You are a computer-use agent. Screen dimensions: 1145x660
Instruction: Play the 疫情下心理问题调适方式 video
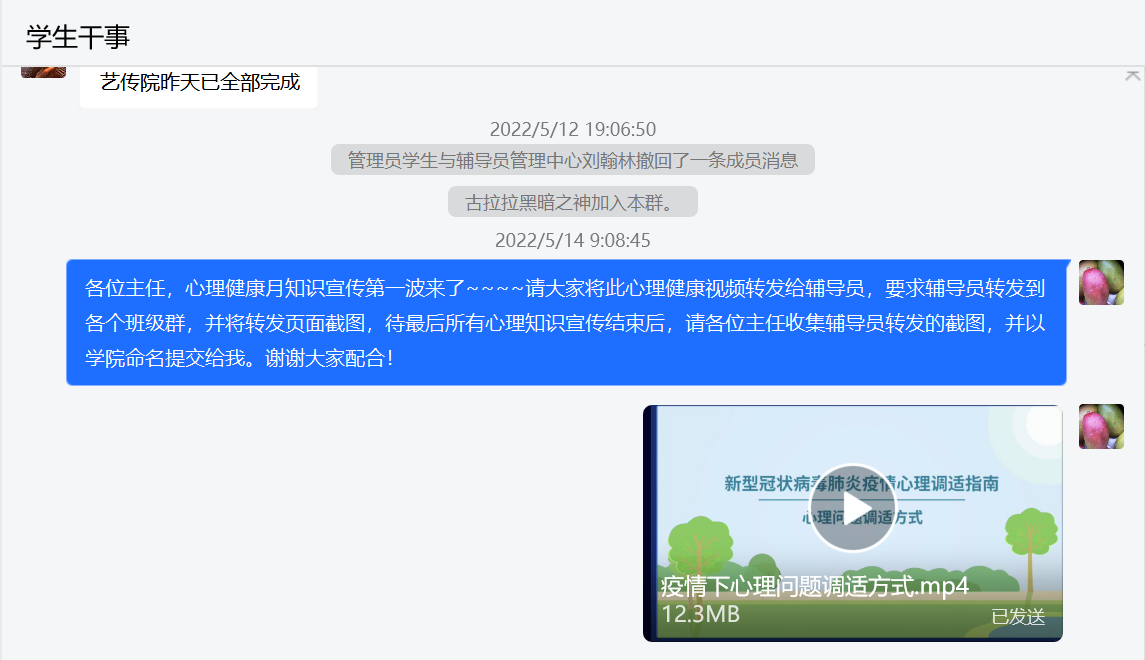click(852, 507)
